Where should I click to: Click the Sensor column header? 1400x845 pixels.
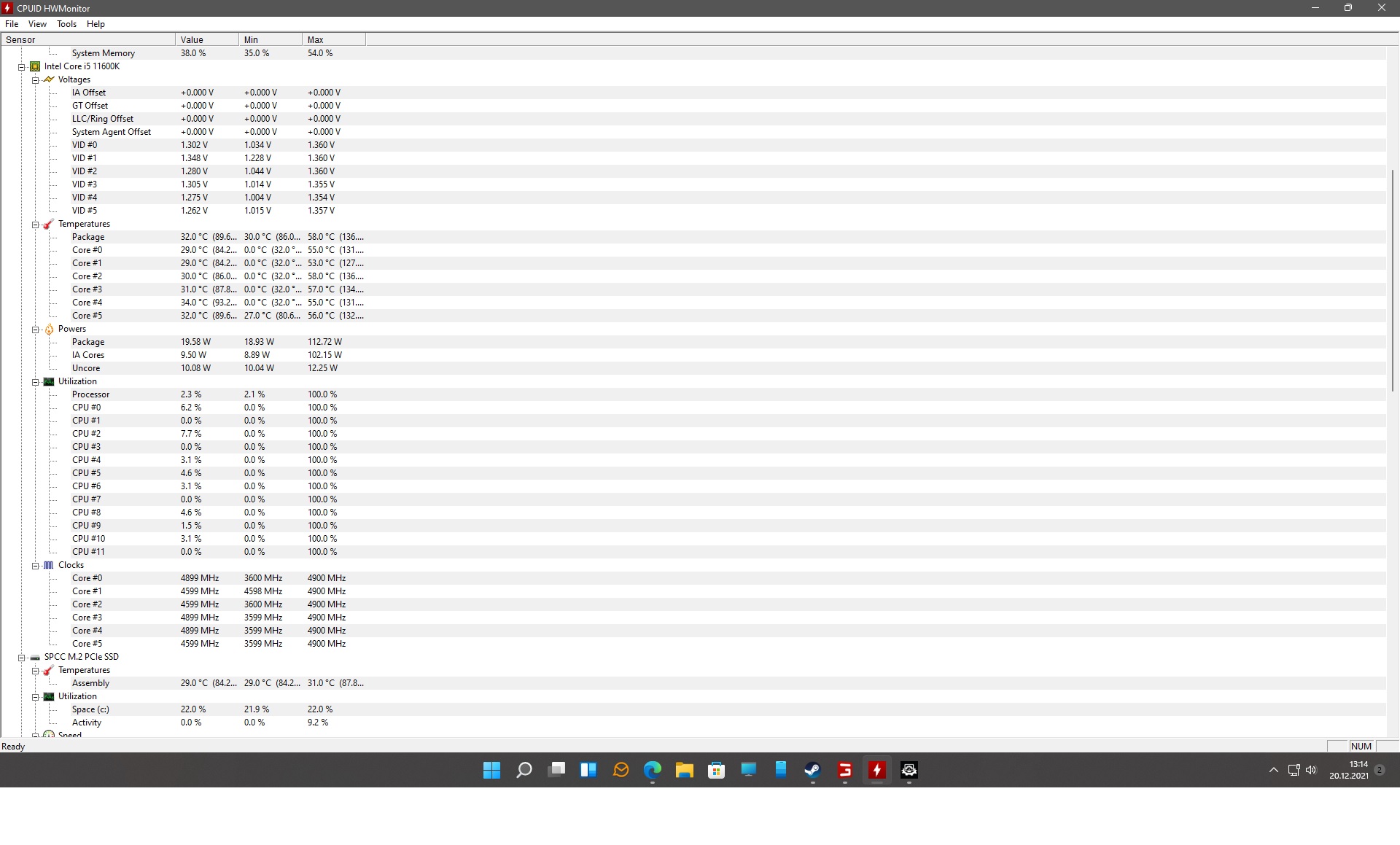pyautogui.click(x=87, y=39)
